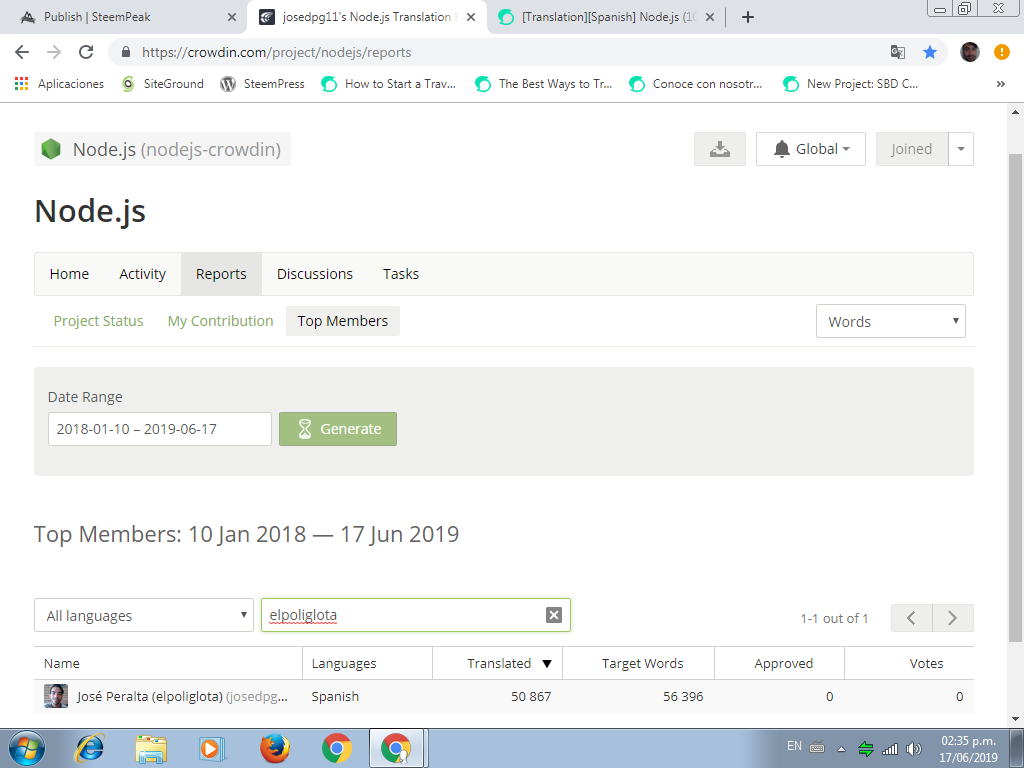The width and height of the screenshot is (1024, 768).
Task: Reload the page in the browser
Action: (86, 52)
